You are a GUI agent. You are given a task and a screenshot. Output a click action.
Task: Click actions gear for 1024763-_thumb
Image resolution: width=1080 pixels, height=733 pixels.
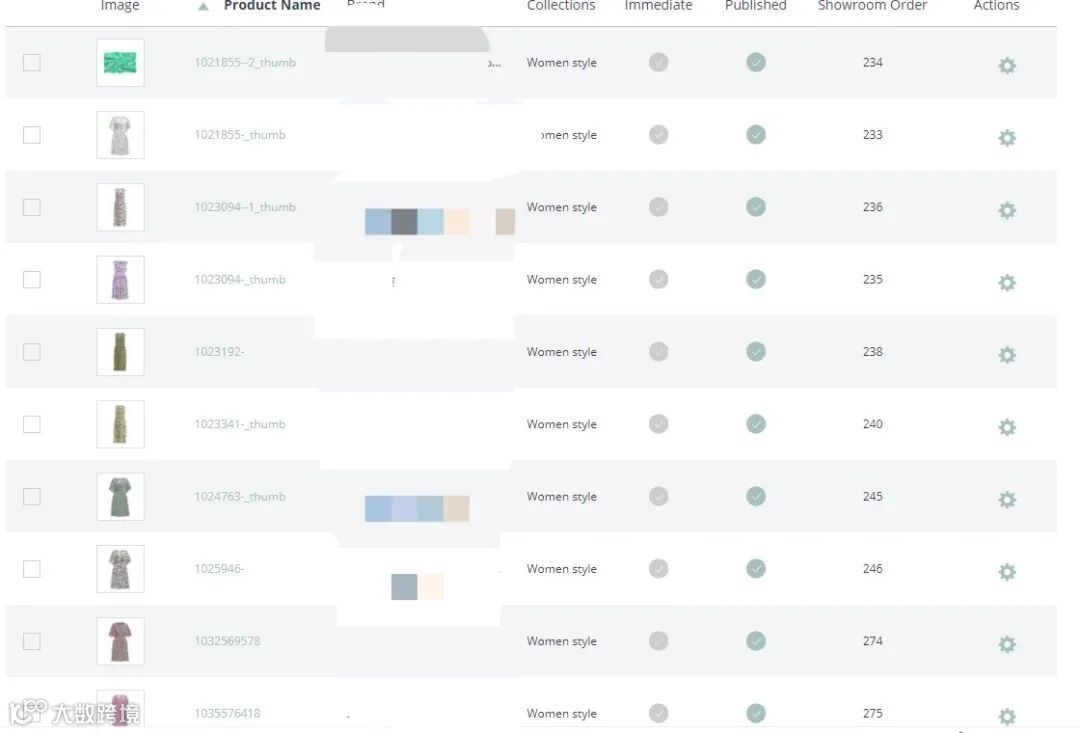click(x=1007, y=499)
